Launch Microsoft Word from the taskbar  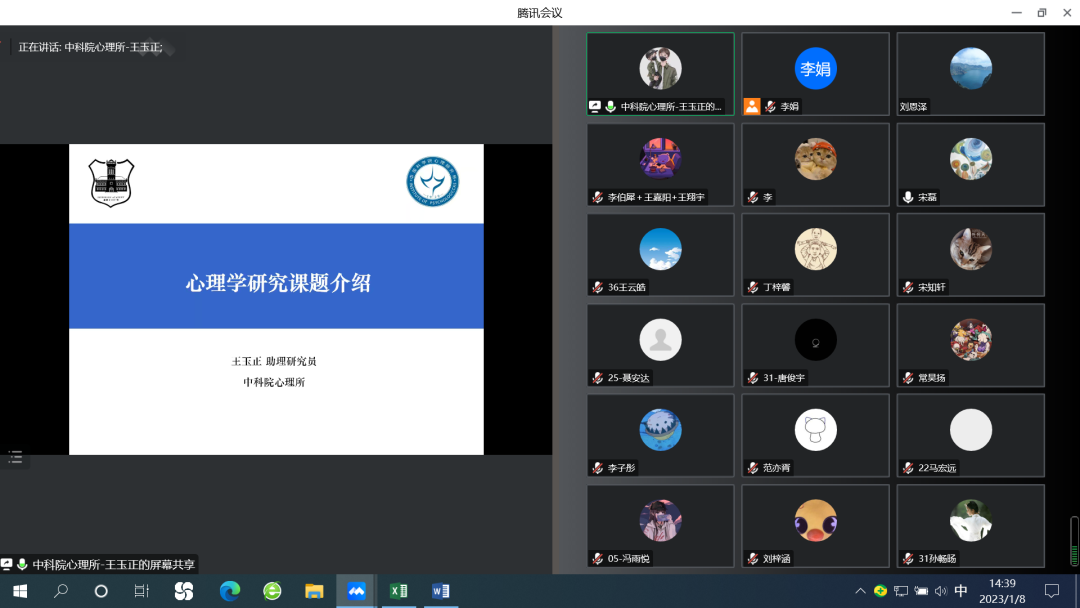tap(443, 590)
